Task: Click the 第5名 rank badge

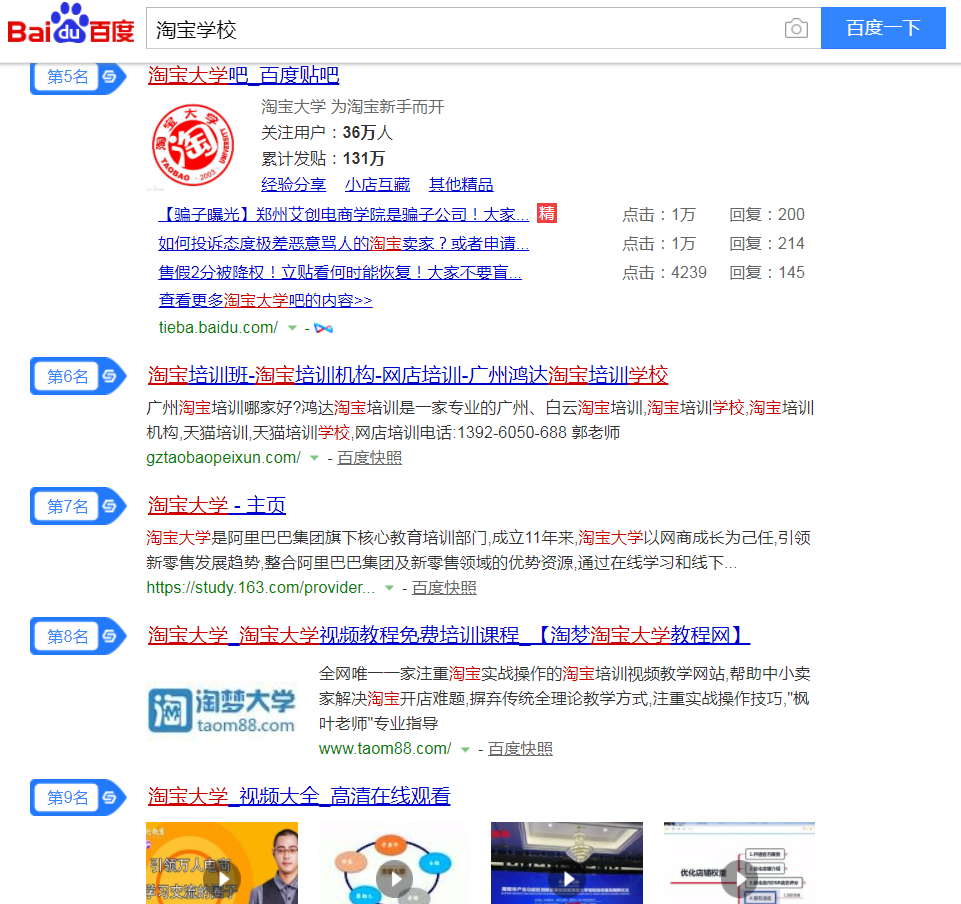Action: coord(78,77)
